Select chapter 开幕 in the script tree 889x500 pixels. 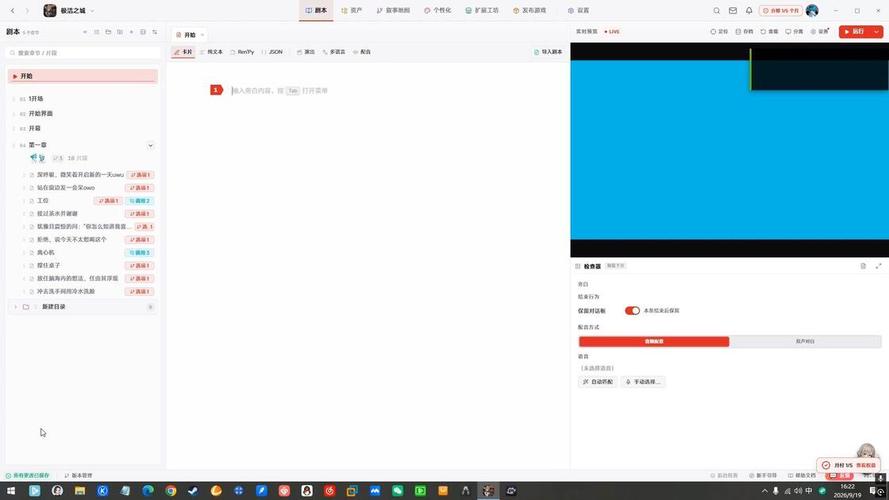pos(35,128)
